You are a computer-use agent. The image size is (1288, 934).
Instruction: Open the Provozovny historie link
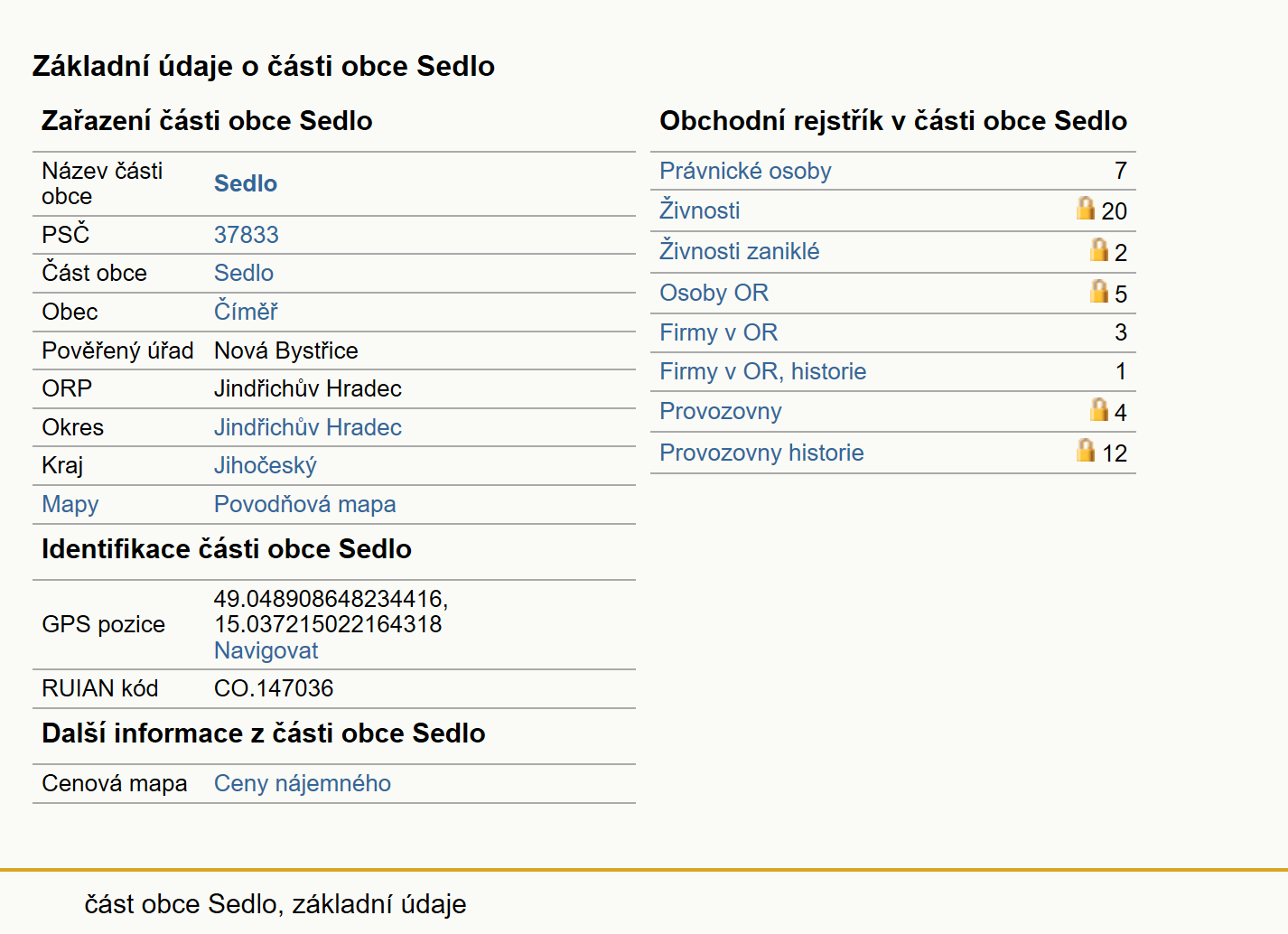(x=761, y=453)
